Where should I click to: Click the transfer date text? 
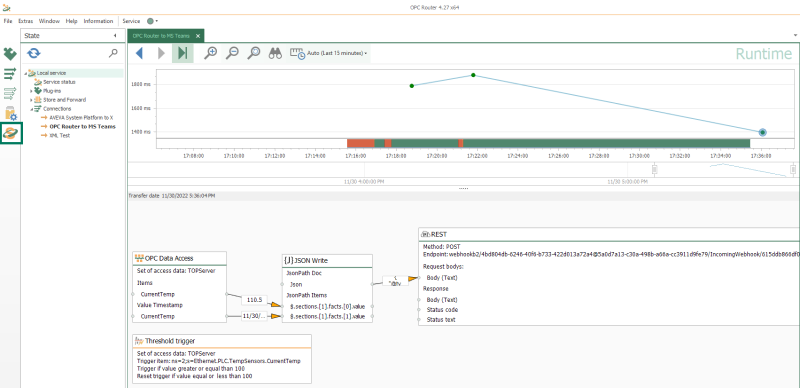(x=171, y=196)
